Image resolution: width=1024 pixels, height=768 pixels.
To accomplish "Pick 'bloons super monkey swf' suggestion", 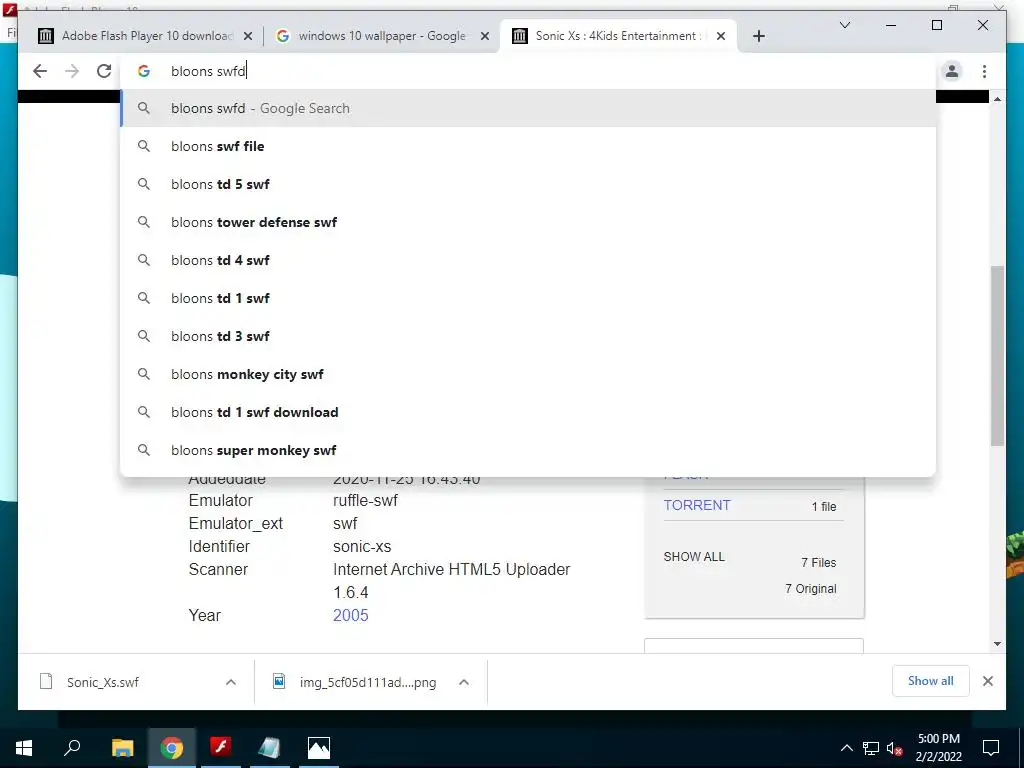I will pyautogui.click(x=528, y=450).
